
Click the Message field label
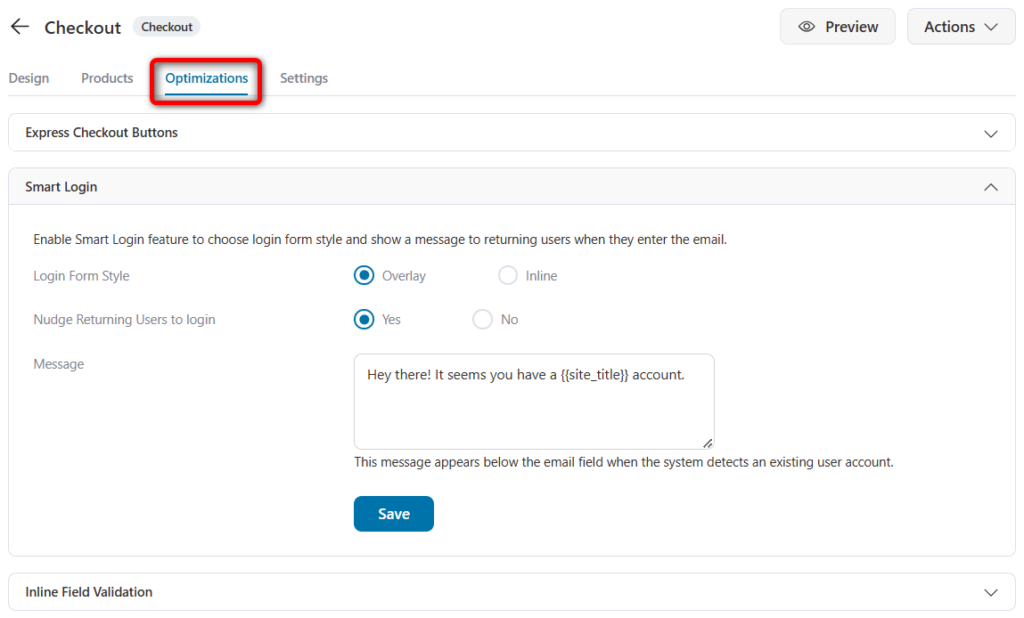point(59,364)
